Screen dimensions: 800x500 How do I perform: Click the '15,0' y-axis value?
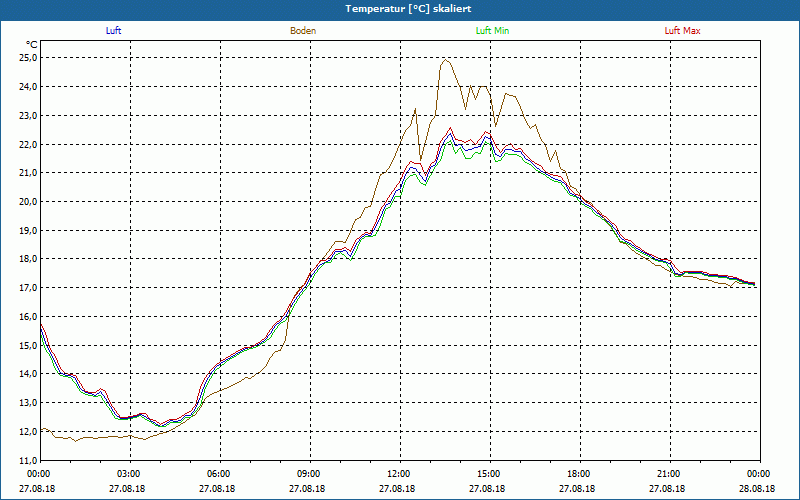[x=28, y=345]
